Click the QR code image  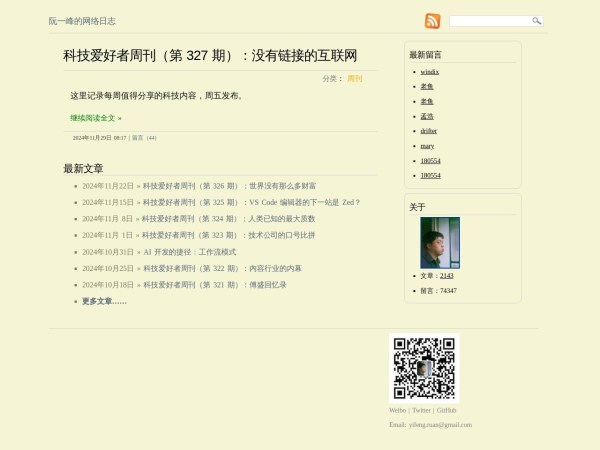(424, 368)
